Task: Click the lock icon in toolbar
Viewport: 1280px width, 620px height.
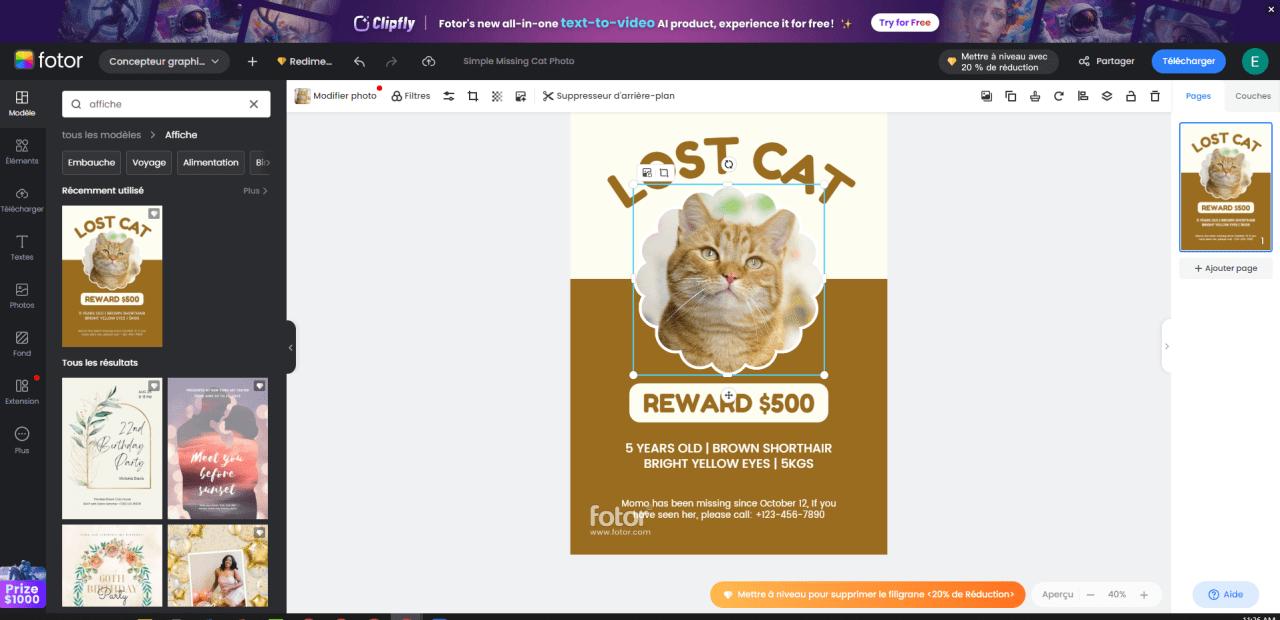Action: click(x=1131, y=96)
